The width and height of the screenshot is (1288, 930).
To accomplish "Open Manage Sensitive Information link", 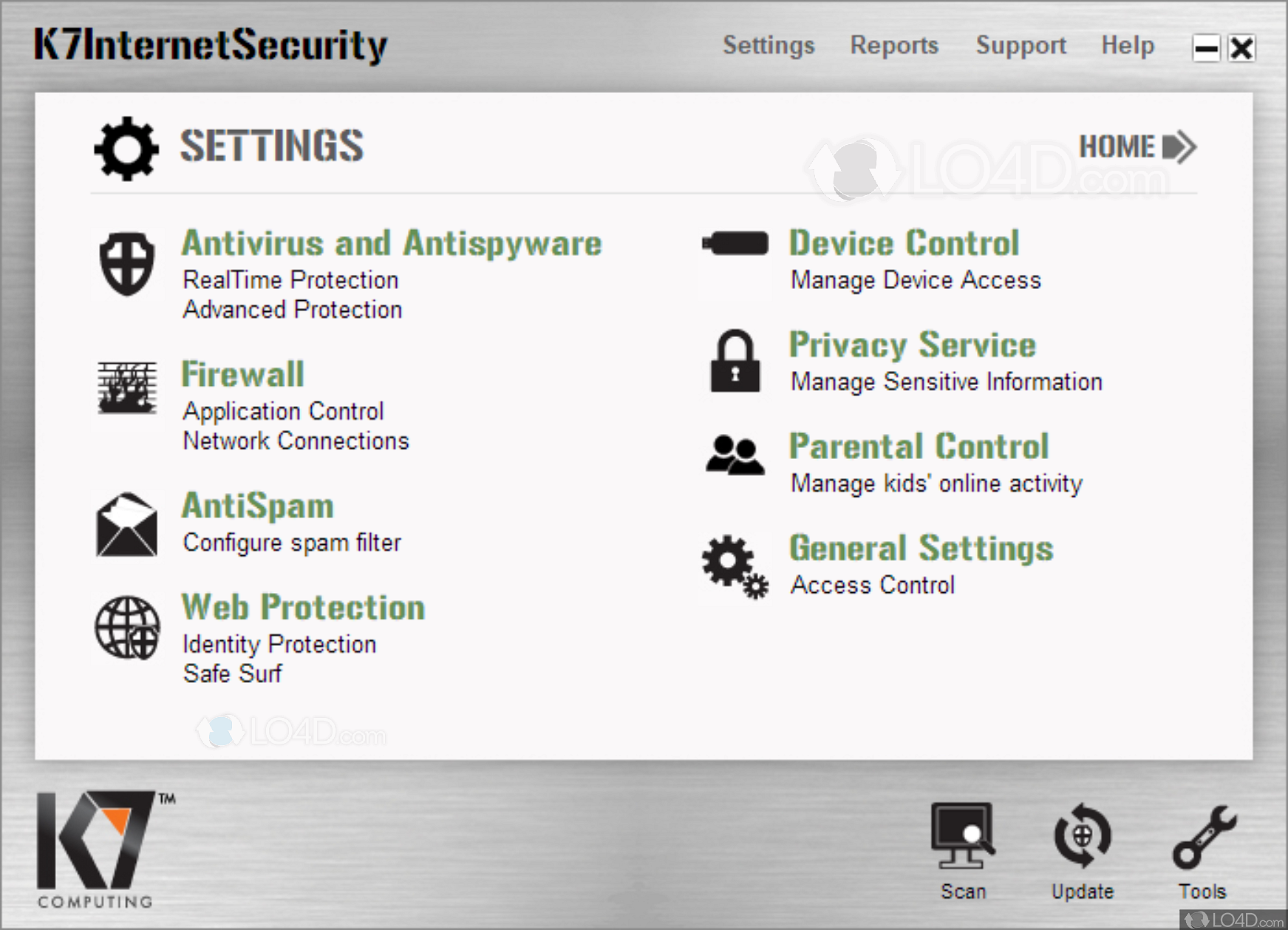I will click(x=946, y=382).
